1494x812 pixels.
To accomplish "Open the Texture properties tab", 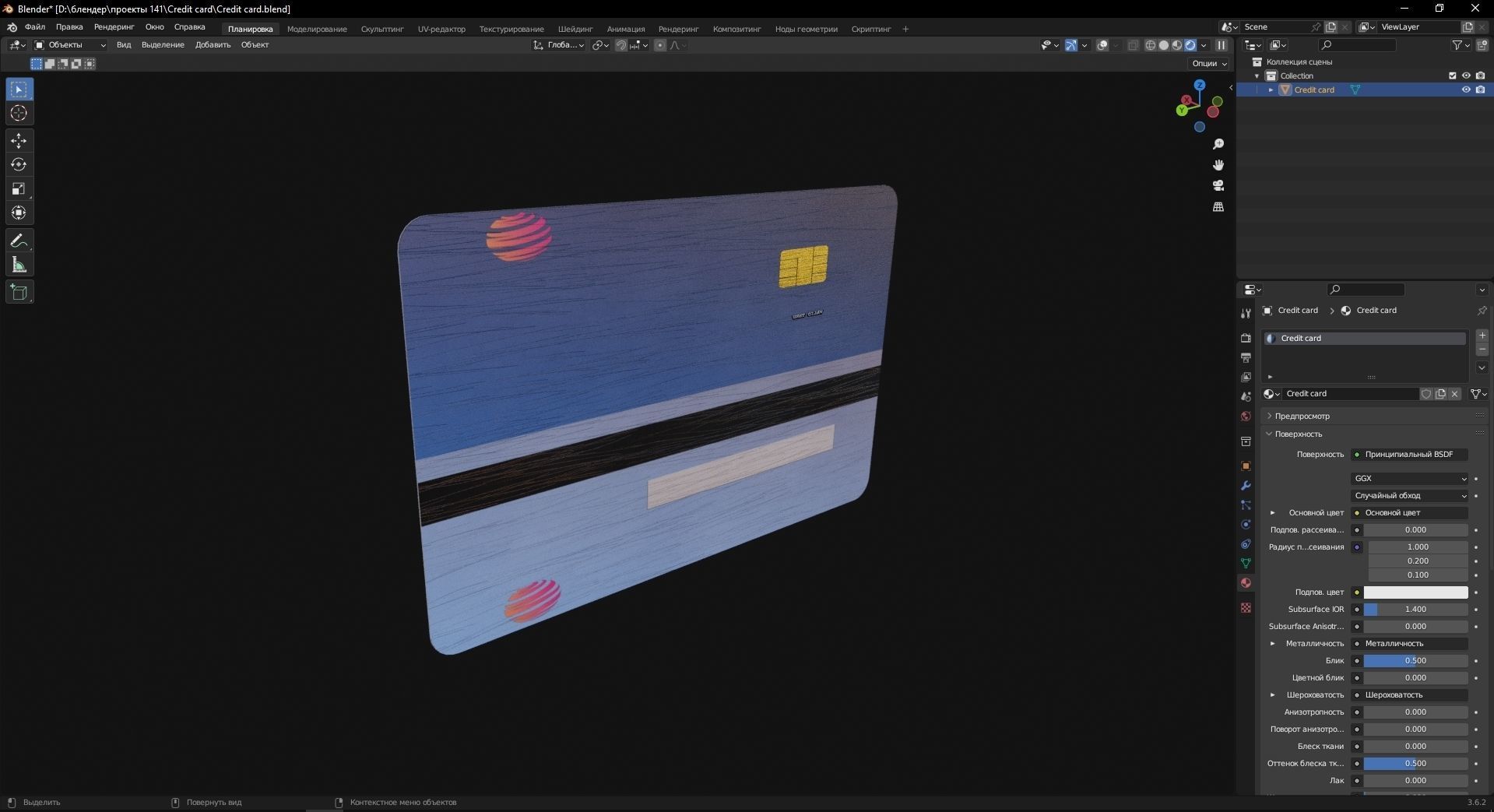I will coord(1245,607).
